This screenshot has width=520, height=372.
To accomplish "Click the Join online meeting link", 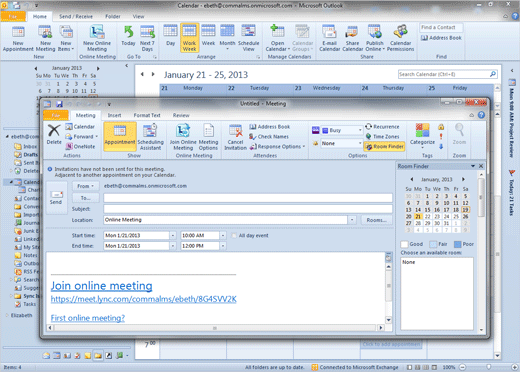I will 102,286.
